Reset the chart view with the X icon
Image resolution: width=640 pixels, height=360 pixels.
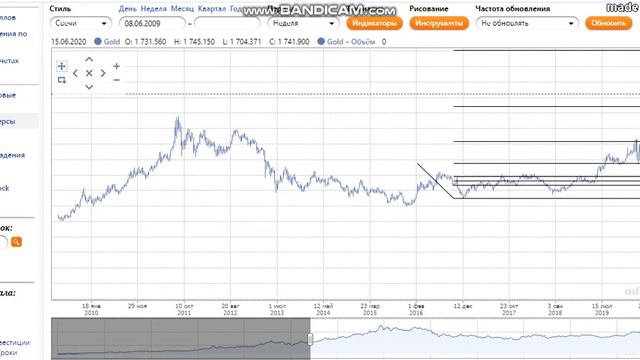click(x=89, y=73)
